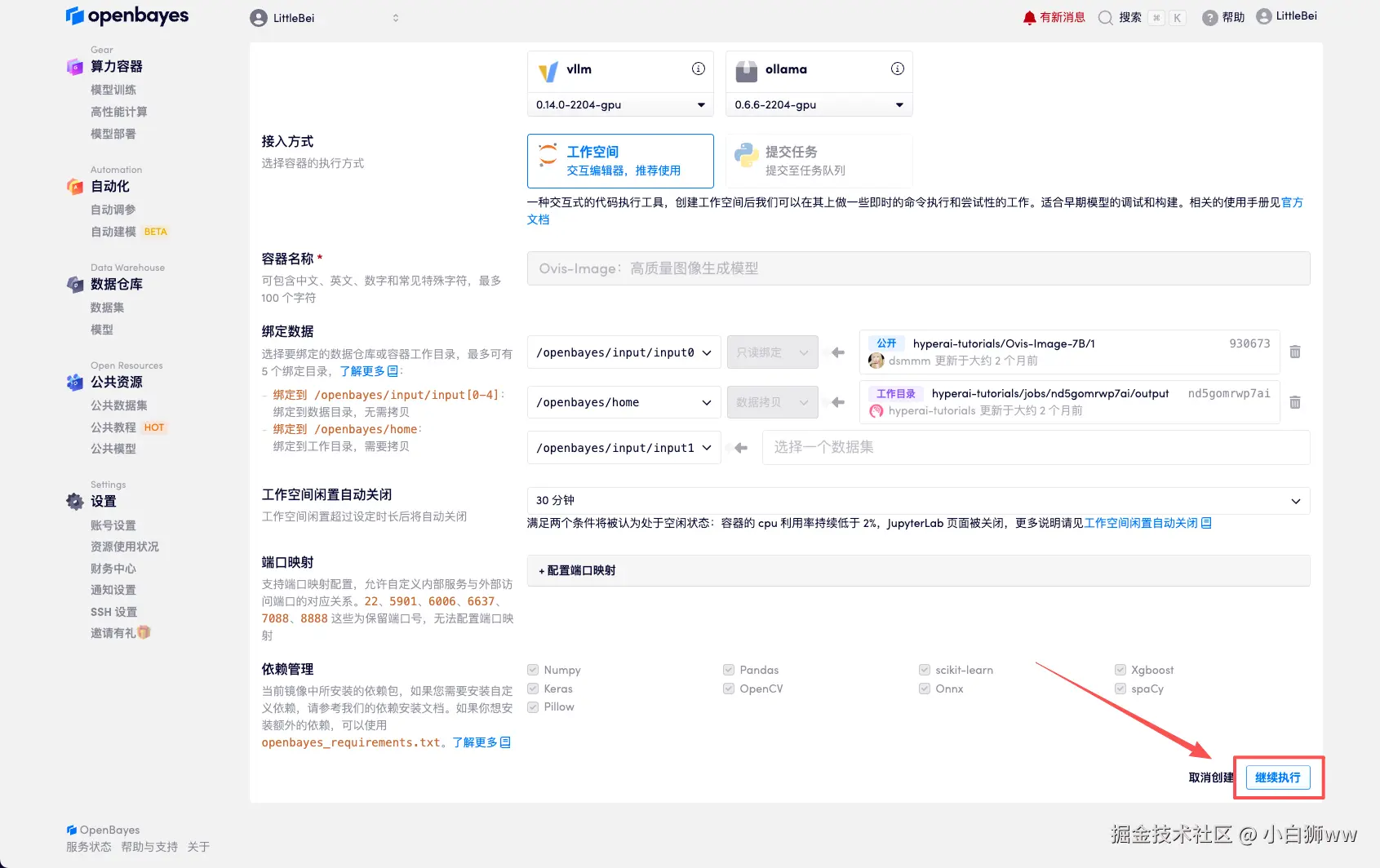Toggle the Keras dependency checkbox
Image resolution: width=1380 pixels, height=868 pixels.
pyautogui.click(x=533, y=689)
